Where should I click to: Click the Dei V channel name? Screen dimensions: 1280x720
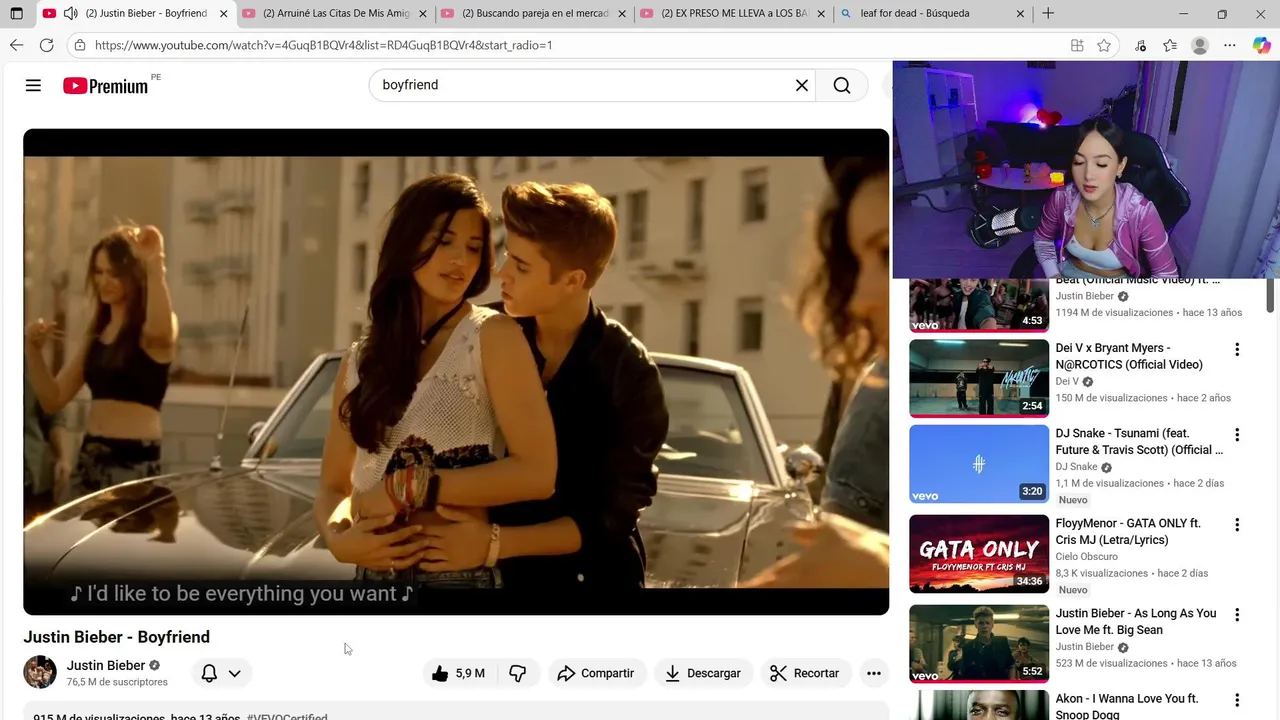(x=1067, y=381)
